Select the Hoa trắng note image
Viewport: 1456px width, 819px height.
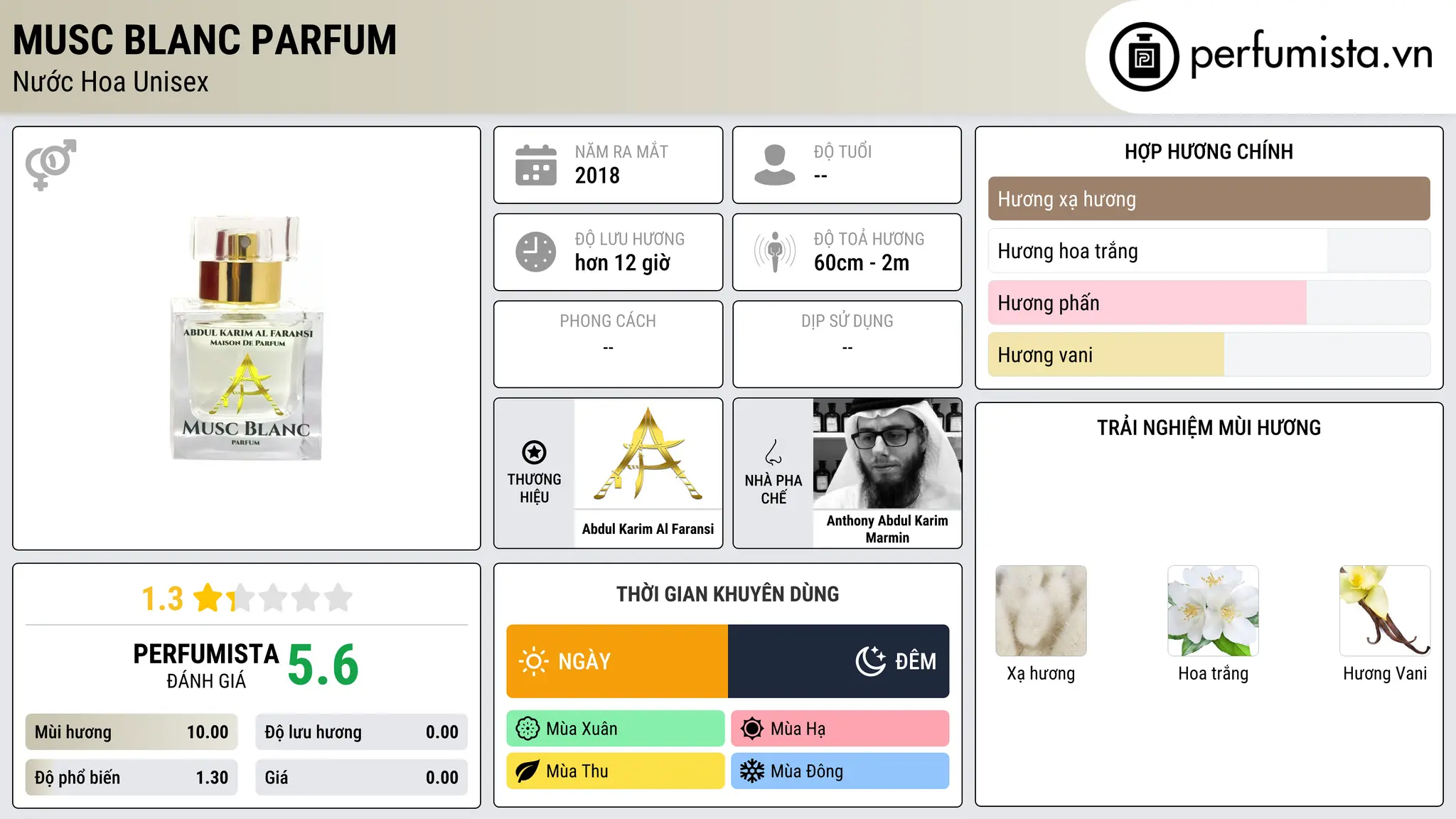1213,611
